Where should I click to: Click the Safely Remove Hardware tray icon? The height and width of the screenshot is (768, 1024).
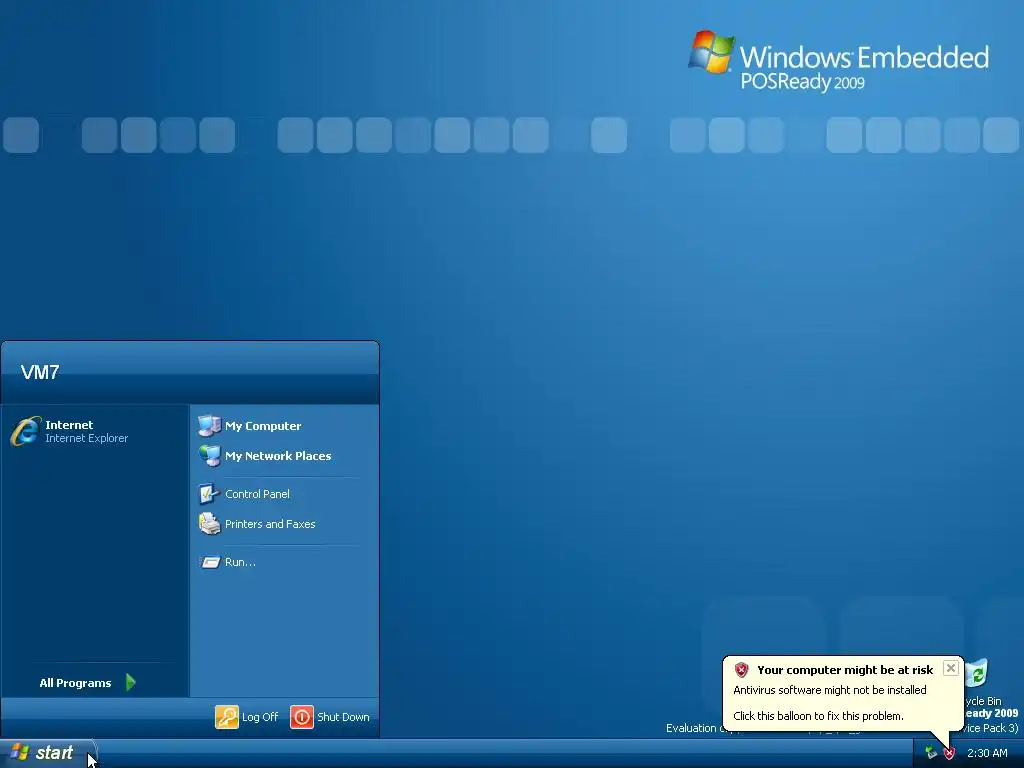[x=931, y=753]
